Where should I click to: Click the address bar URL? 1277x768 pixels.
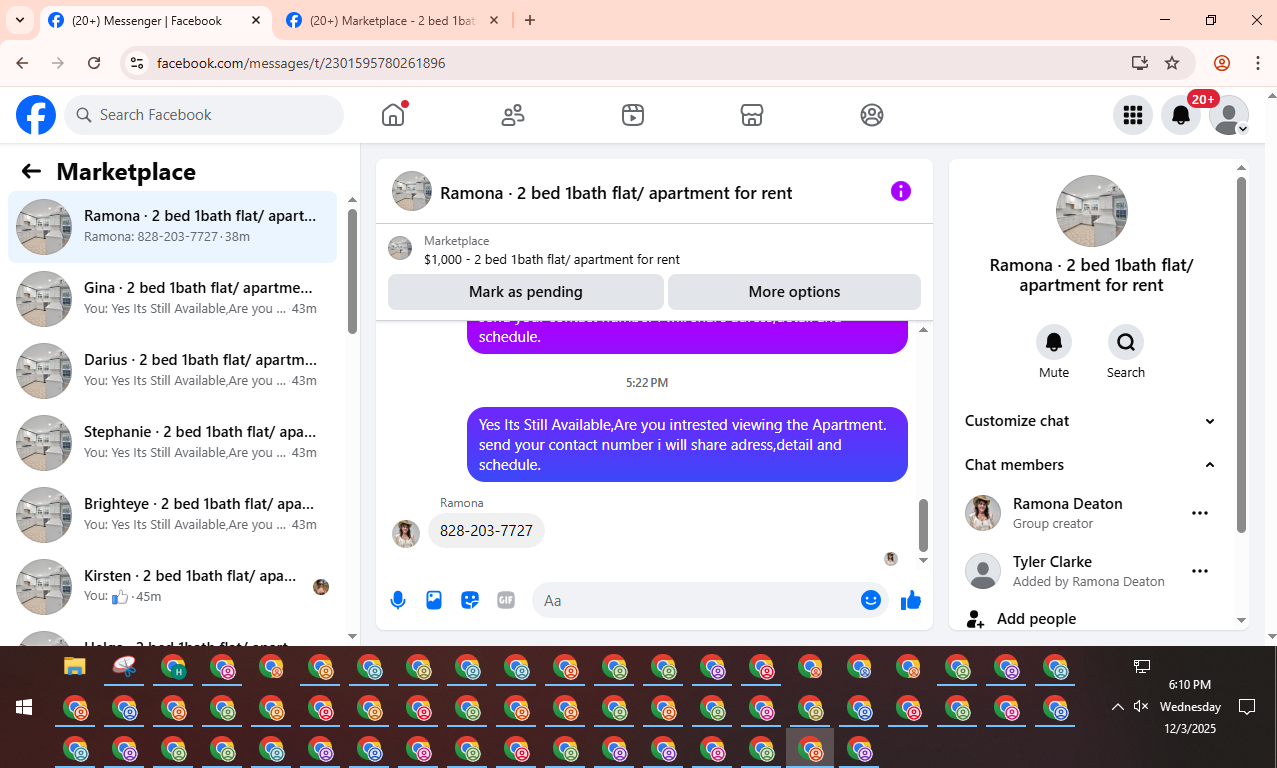click(x=301, y=63)
